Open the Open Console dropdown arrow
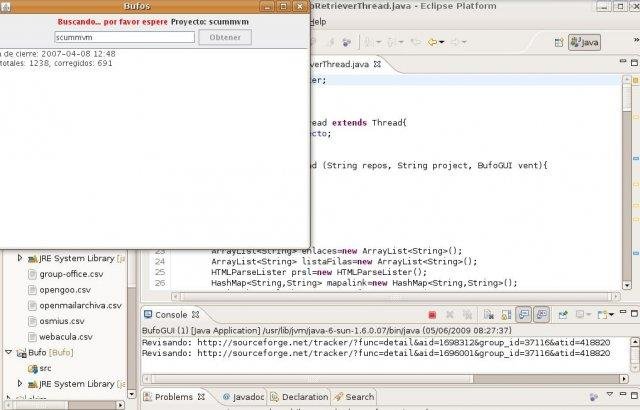The width and height of the screenshot is (640, 410). point(611,315)
